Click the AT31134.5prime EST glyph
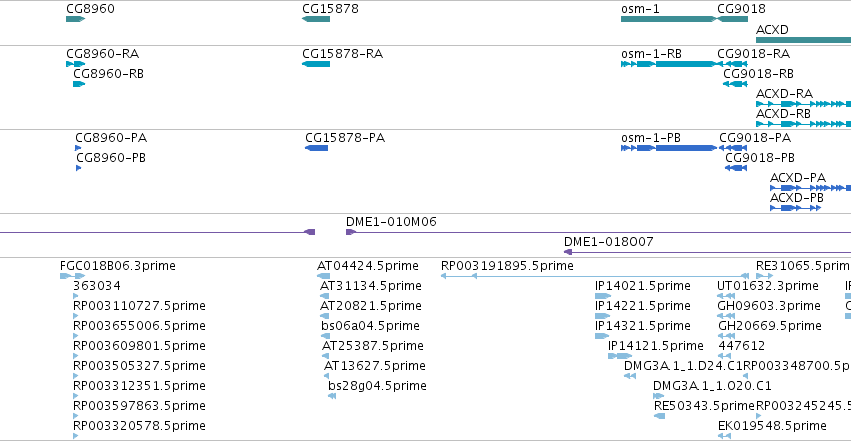The height and width of the screenshot is (441, 851). (x=325, y=296)
